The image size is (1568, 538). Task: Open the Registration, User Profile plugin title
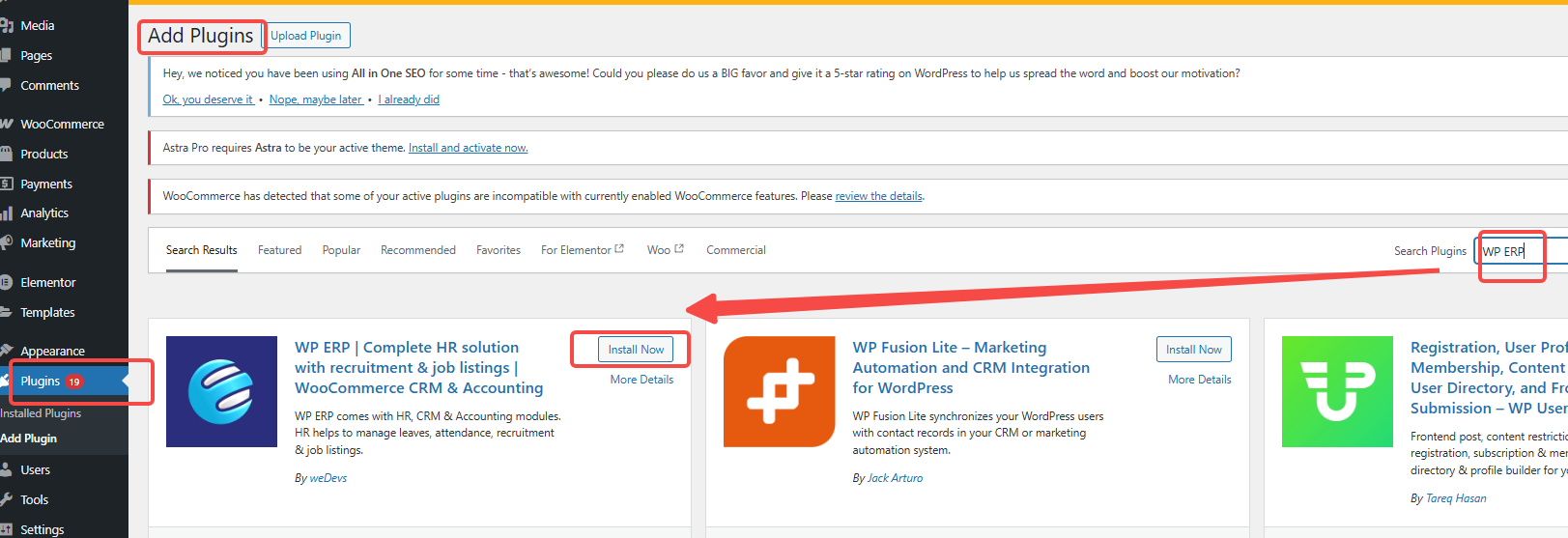[1489, 378]
